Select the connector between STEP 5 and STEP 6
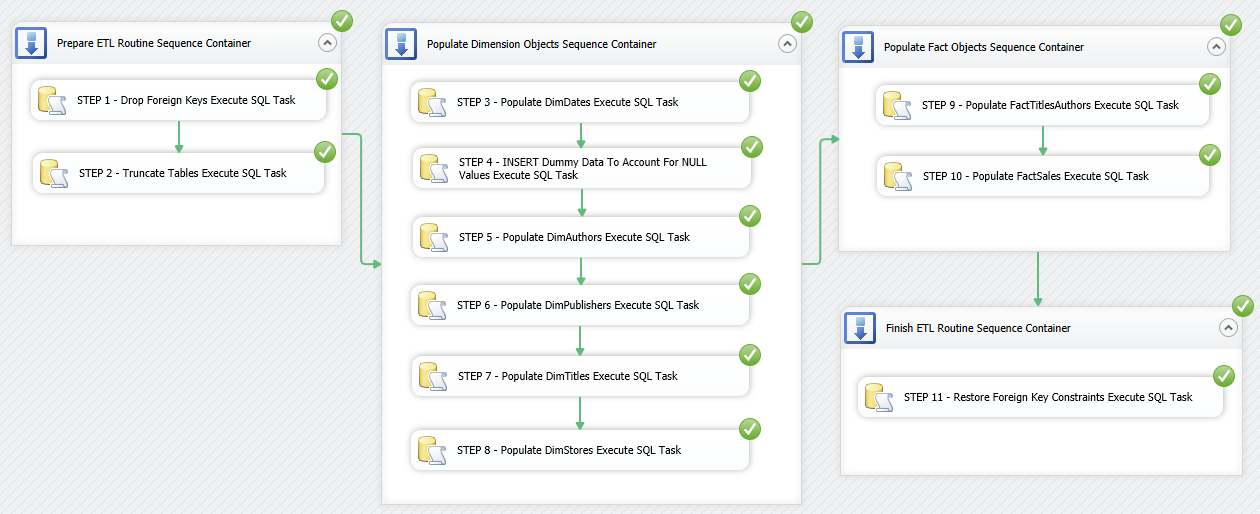 (x=581, y=272)
